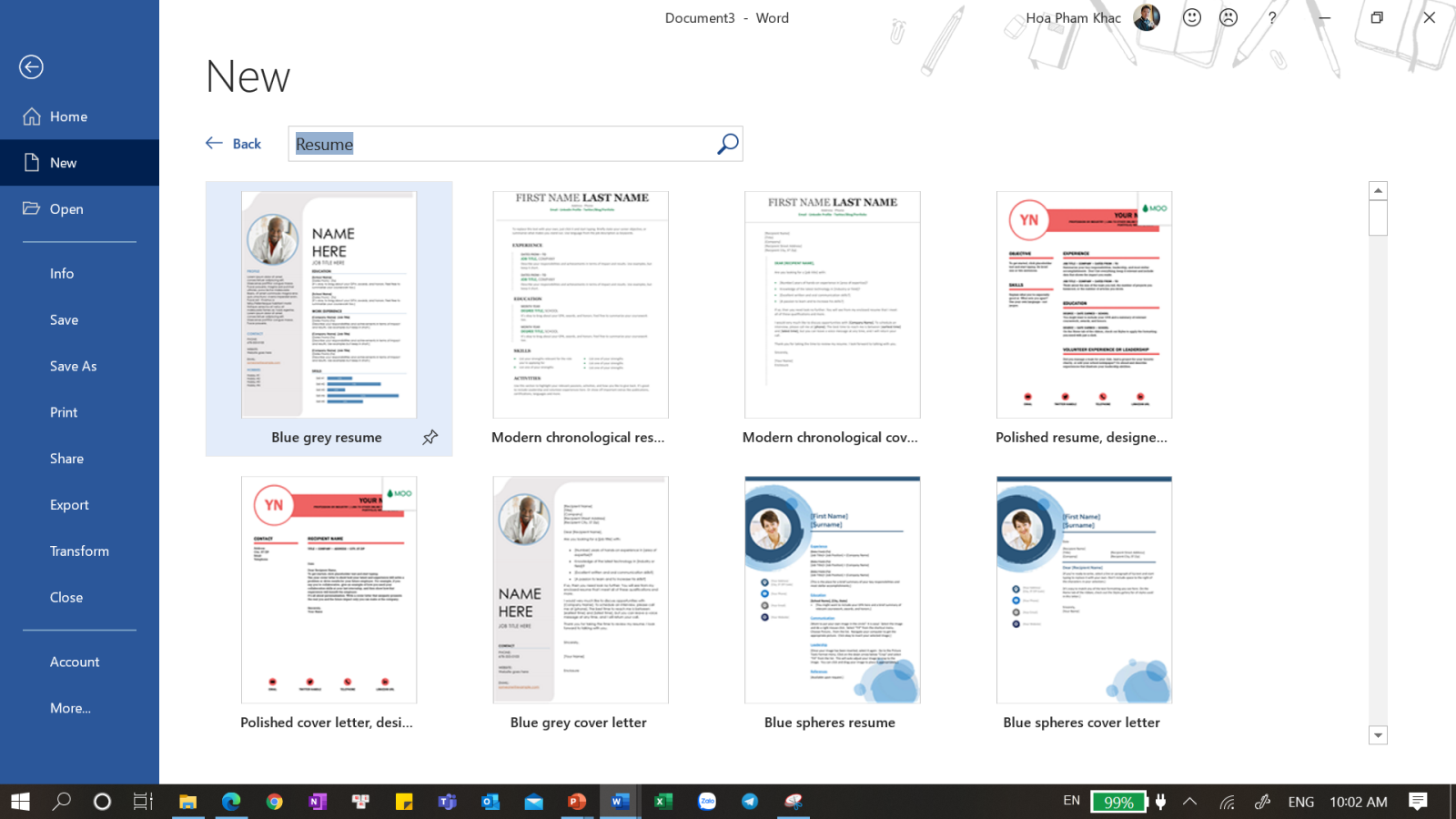Open the Wi-Fi network tray icon
The width and height of the screenshot is (1456, 819).
[x=1228, y=802]
